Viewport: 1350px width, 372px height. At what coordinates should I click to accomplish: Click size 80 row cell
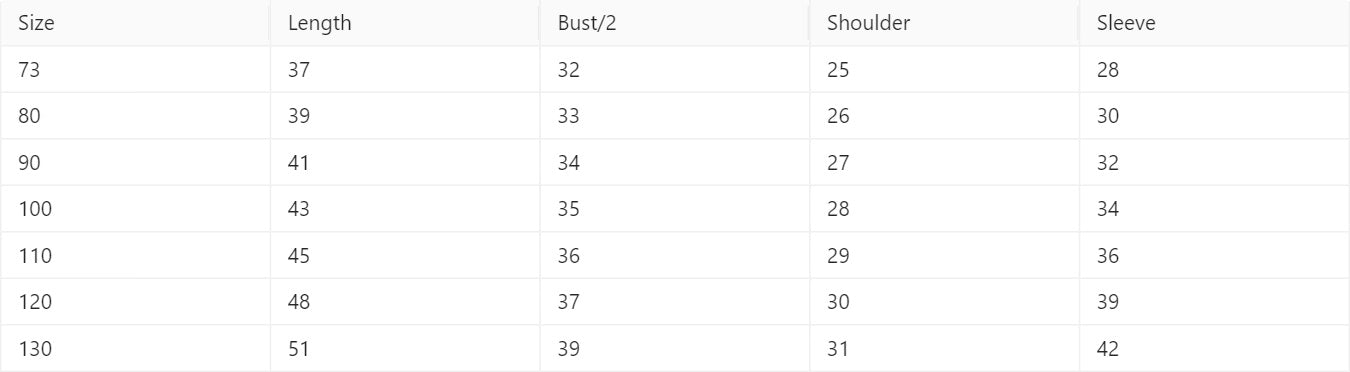(x=135, y=116)
